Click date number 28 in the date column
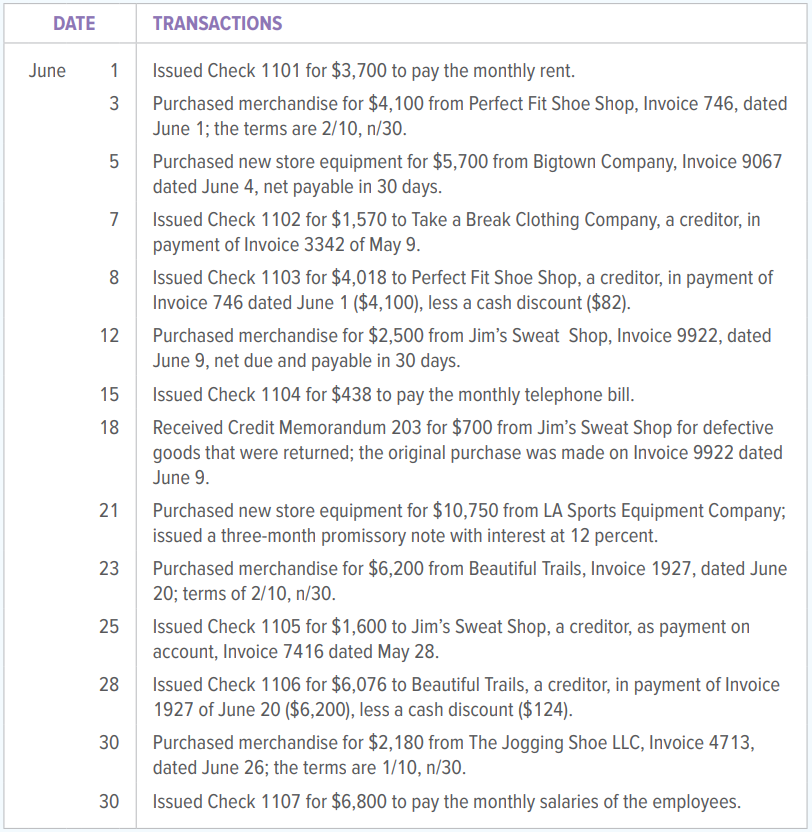 click(109, 685)
